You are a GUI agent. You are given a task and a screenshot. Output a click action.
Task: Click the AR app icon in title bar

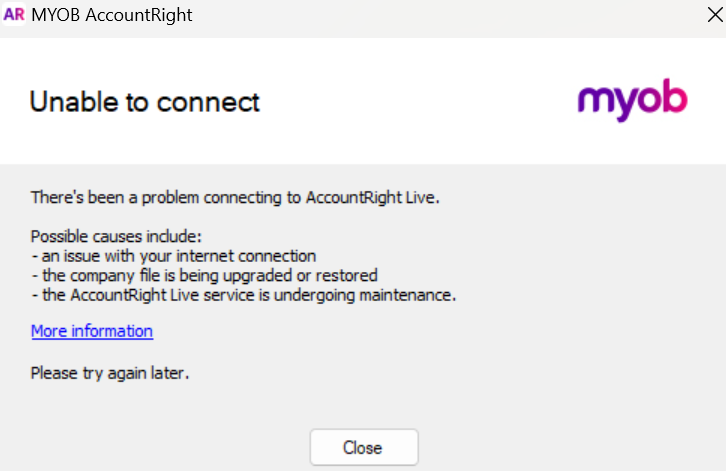click(x=15, y=15)
